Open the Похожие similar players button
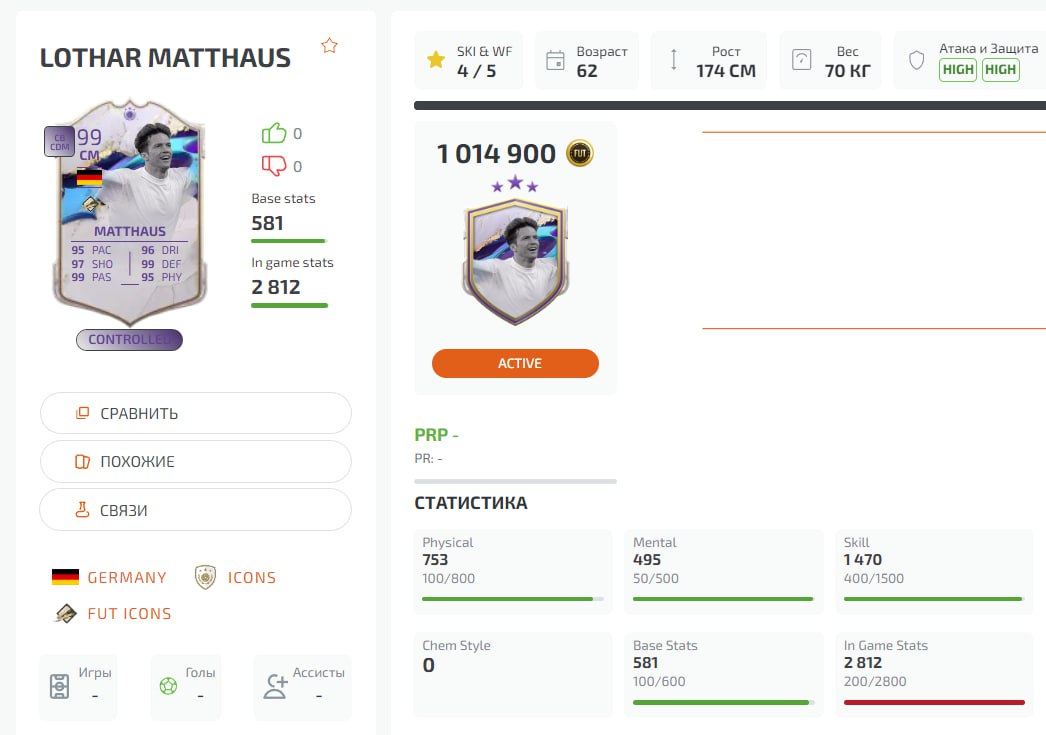 pyautogui.click(x=195, y=462)
